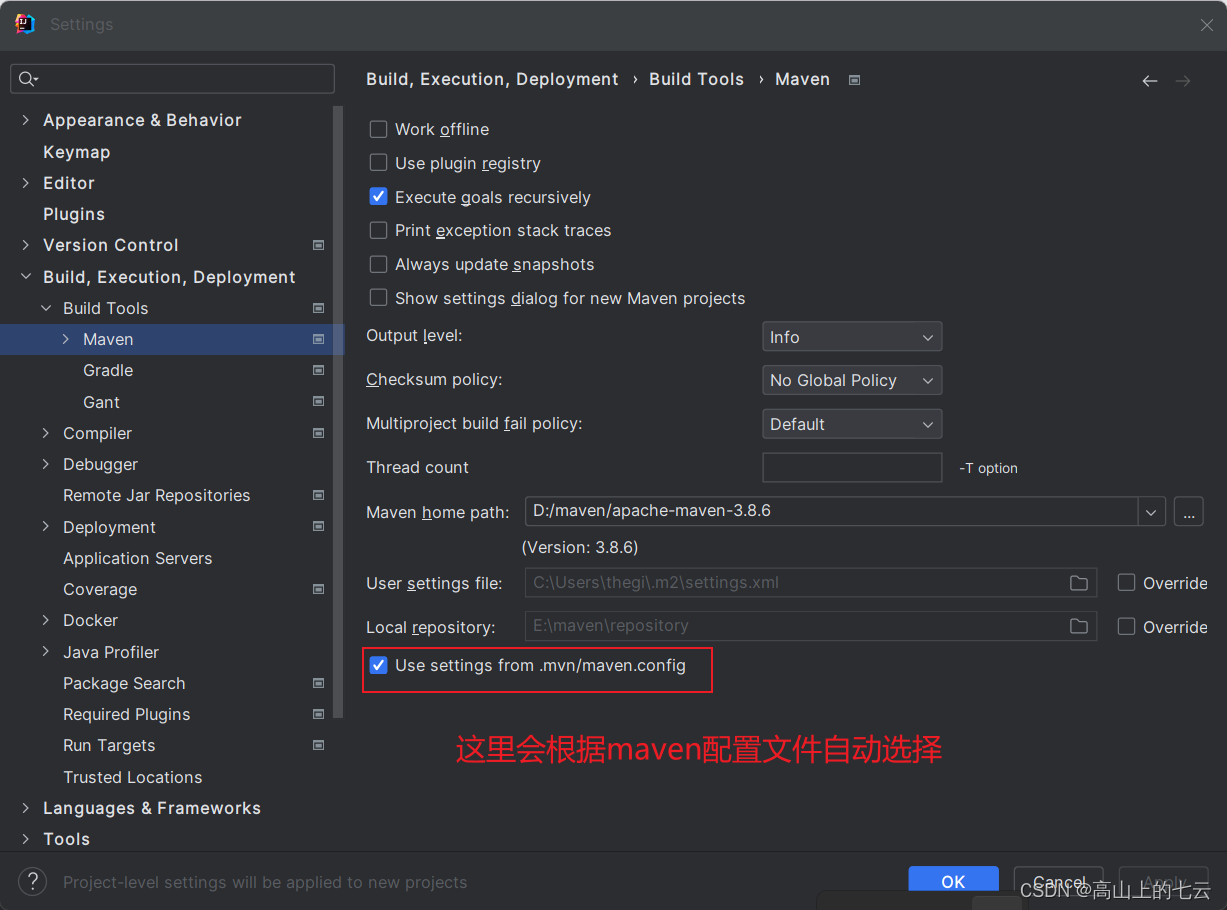The height and width of the screenshot is (910, 1227).
Task: Click Build, Execution, Deployment breadcrumb
Action: [x=493, y=79]
